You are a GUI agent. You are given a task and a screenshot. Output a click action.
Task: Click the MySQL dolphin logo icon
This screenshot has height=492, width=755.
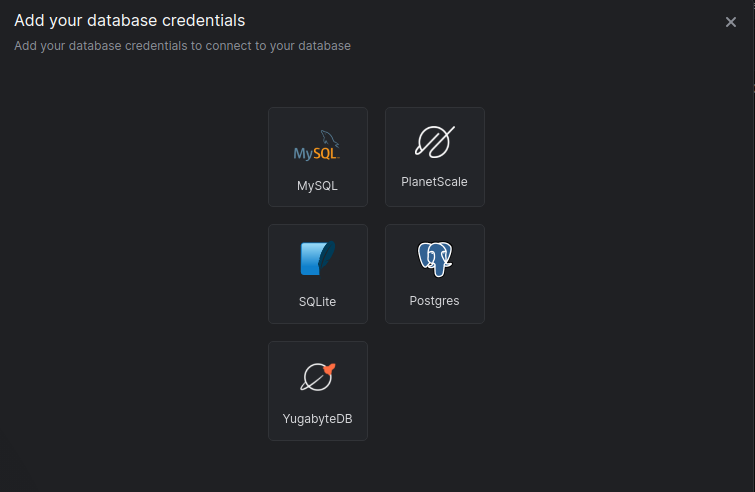(x=329, y=138)
